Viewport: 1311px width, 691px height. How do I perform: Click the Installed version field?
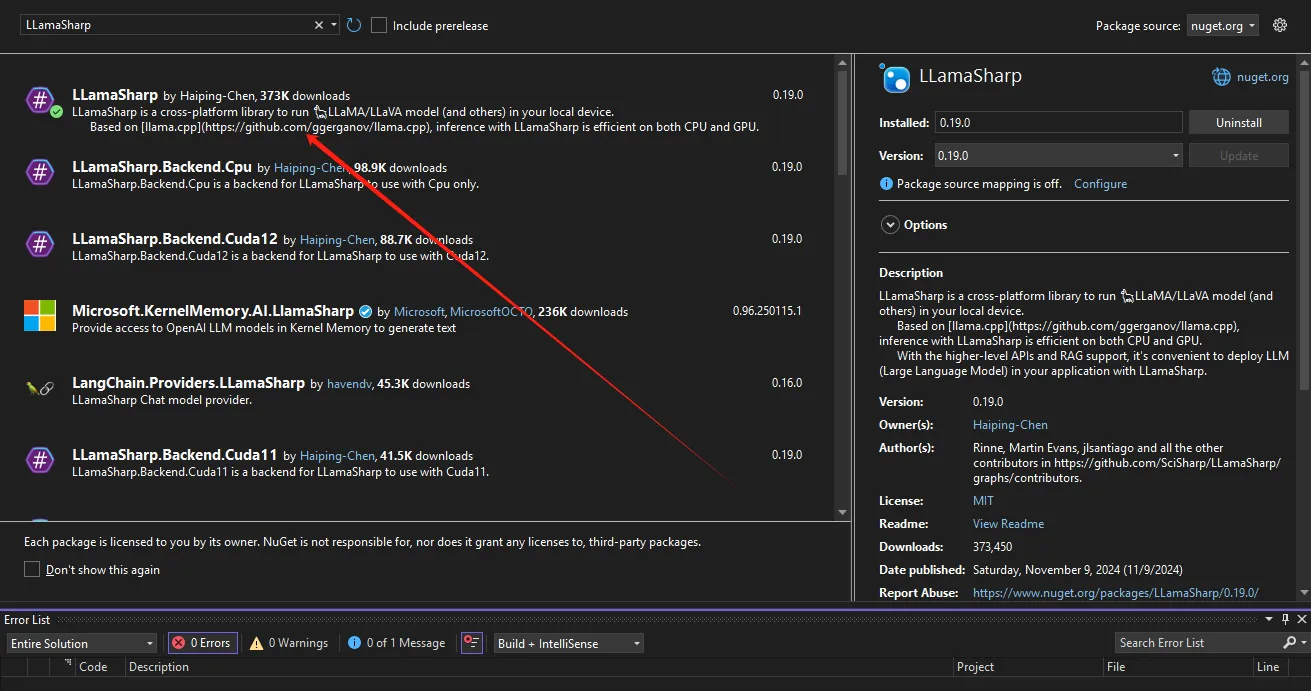(1059, 123)
